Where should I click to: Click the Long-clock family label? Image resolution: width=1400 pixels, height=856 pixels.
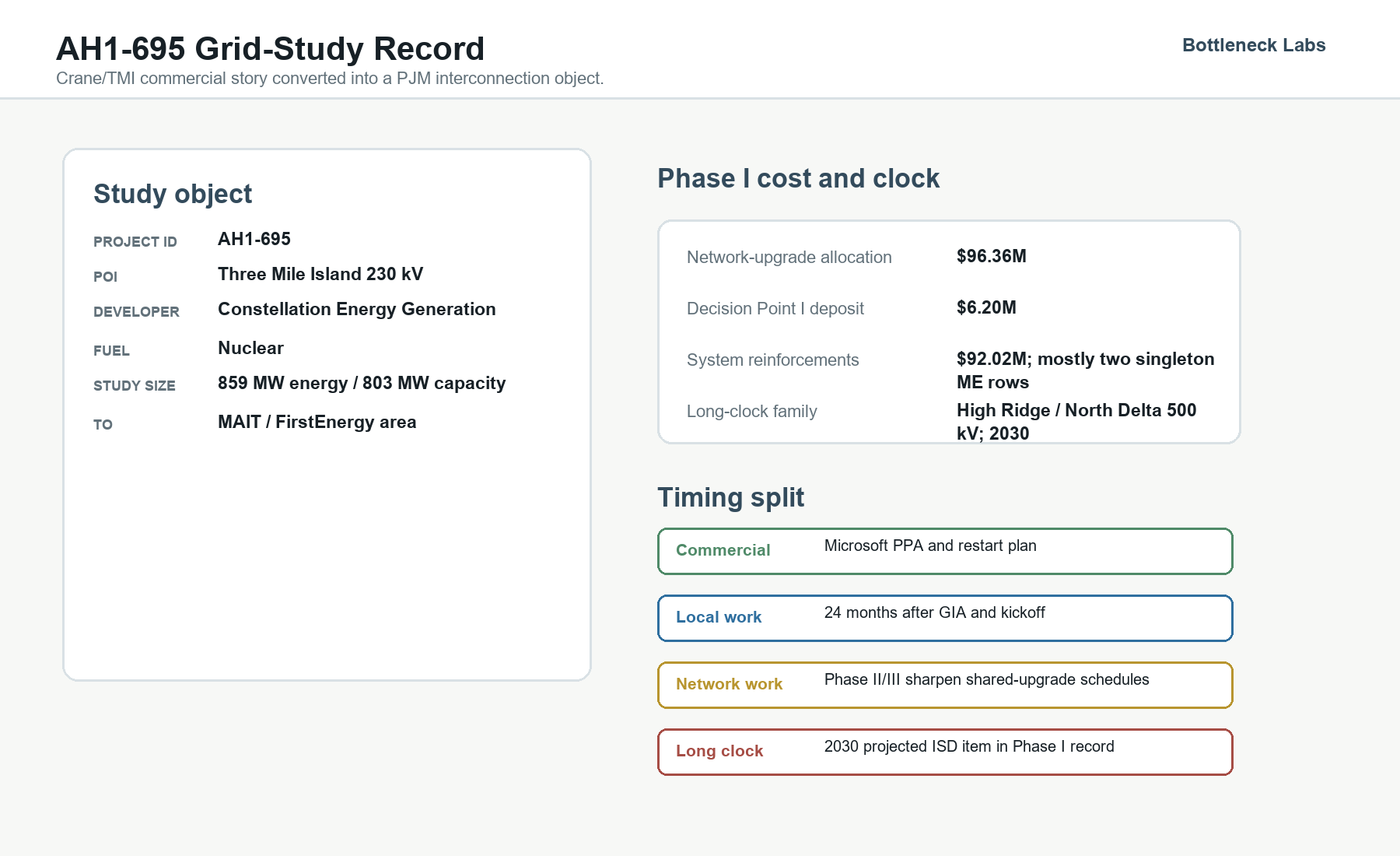pyautogui.click(x=752, y=412)
